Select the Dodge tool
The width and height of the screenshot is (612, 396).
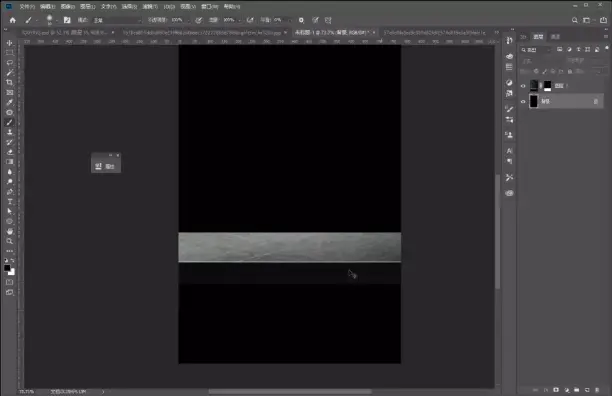(10, 182)
